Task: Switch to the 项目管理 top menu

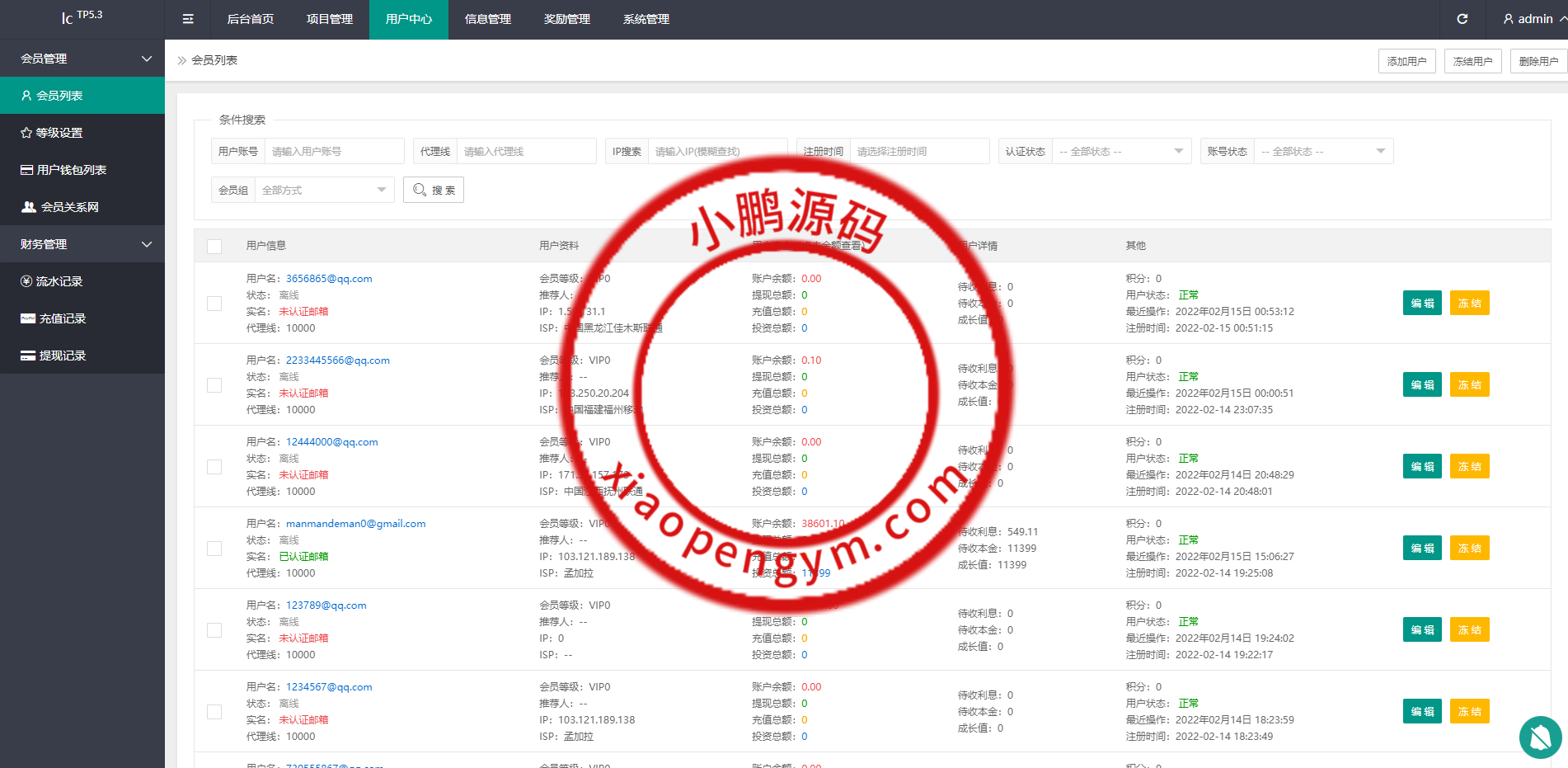Action: point(330,19)
